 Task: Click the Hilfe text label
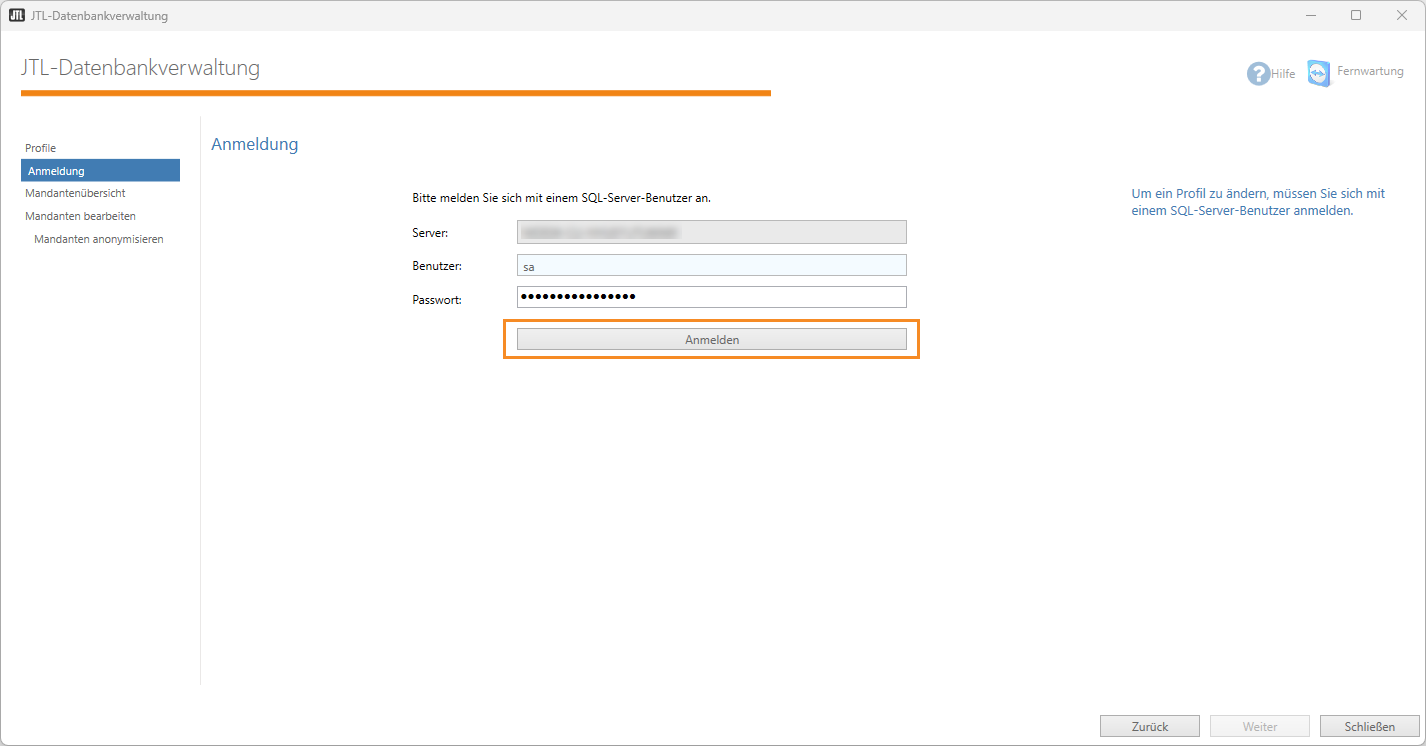pyautogui.click(x=1283, y=74)
